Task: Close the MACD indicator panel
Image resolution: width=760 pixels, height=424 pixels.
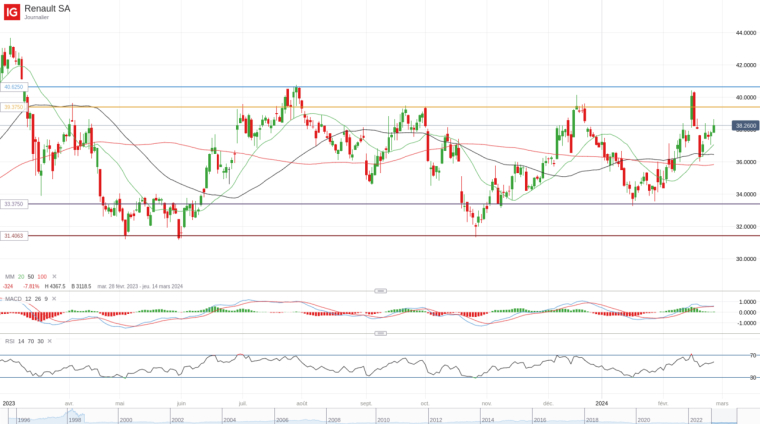Action: click(x=54, y=299)
